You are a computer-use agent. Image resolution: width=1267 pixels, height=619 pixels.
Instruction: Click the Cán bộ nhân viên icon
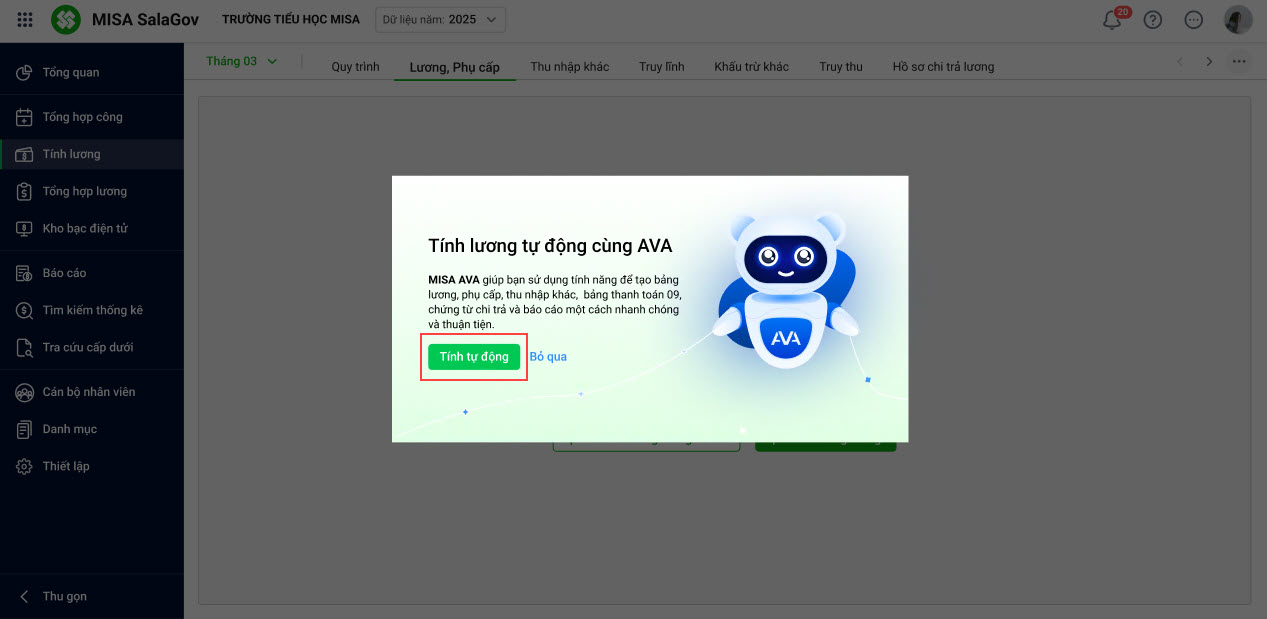coord(25,392)
